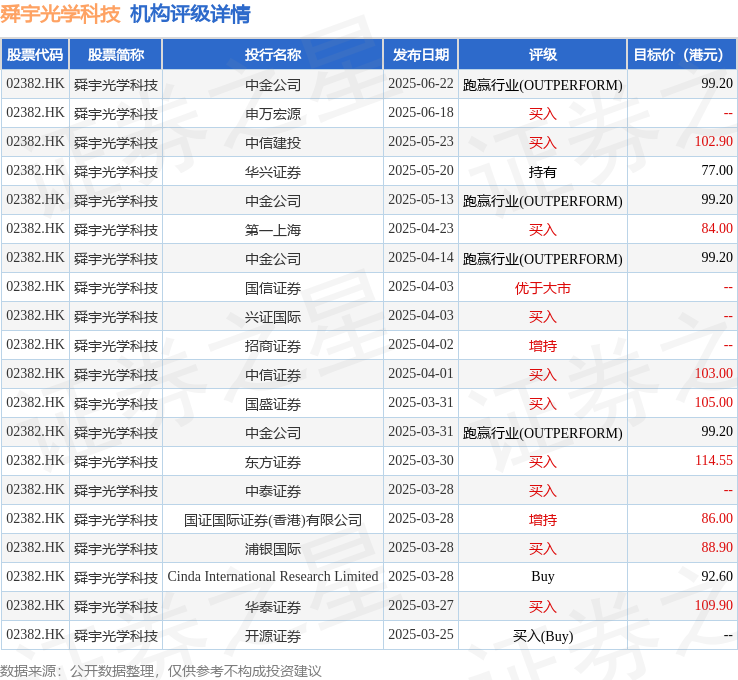Select the 开源证券 bank name cell
This screenshot has height=680, width=738.
pyautogui.click(x=273, y=635)
